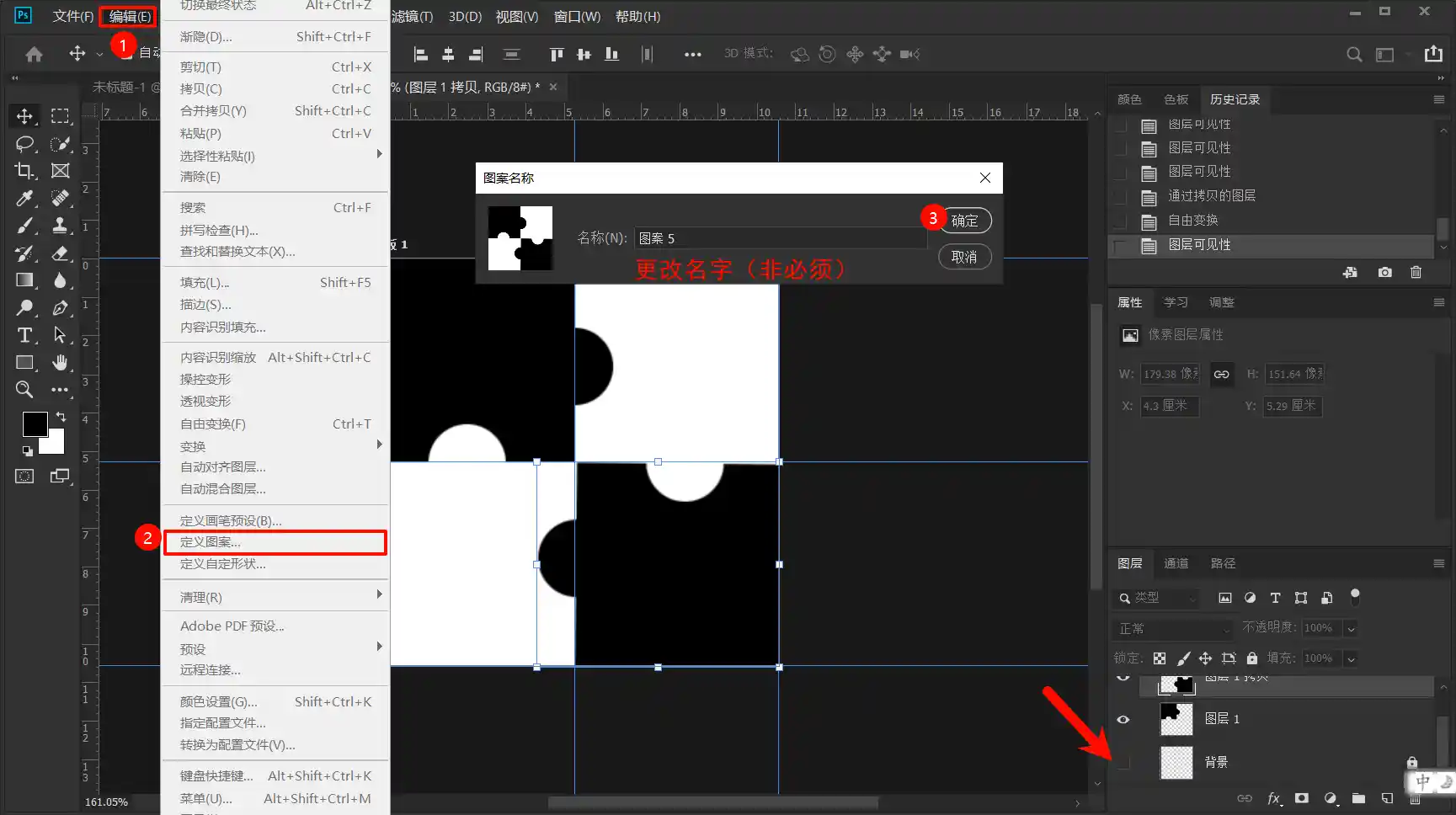Click the foreground color swatch

pos(35,424)
